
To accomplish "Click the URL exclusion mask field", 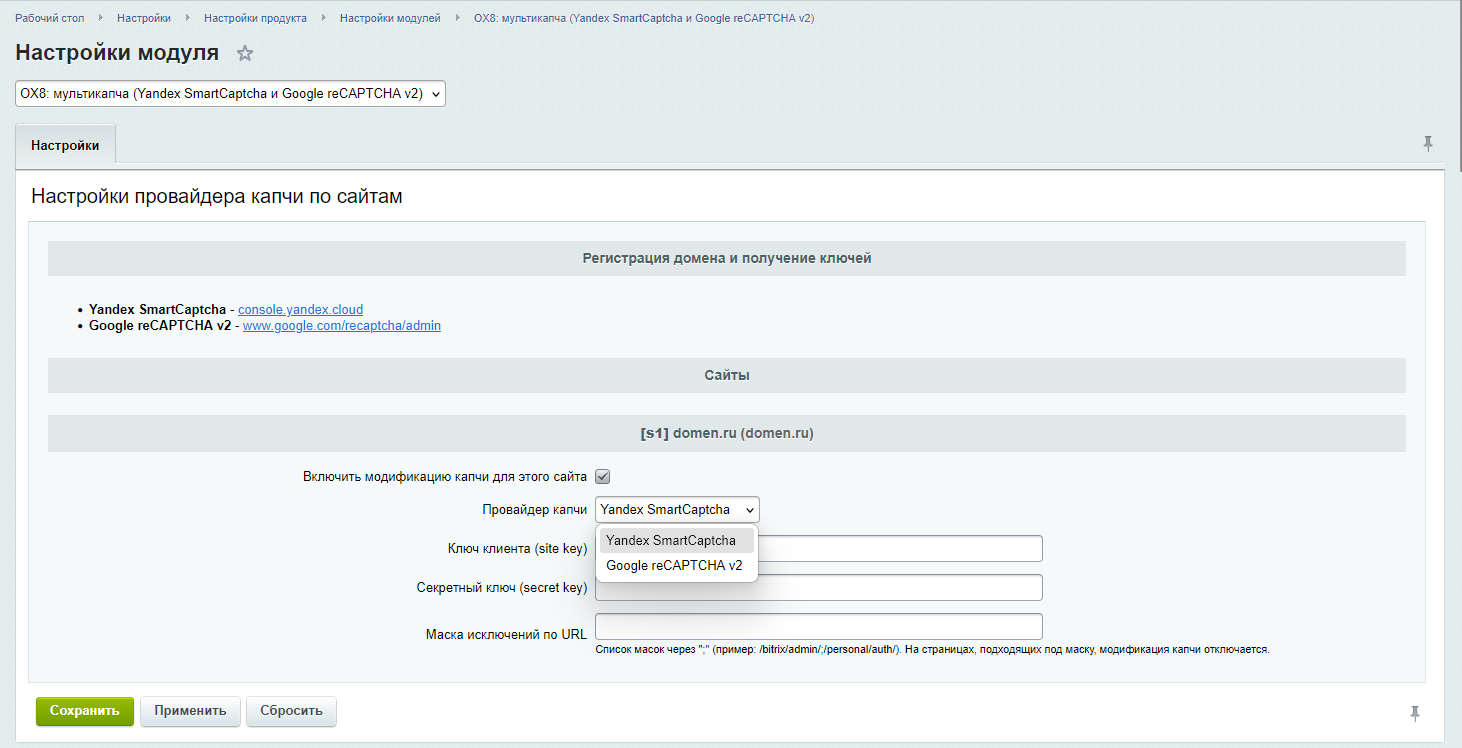I will pyautogui.click(x=818, y=626).
